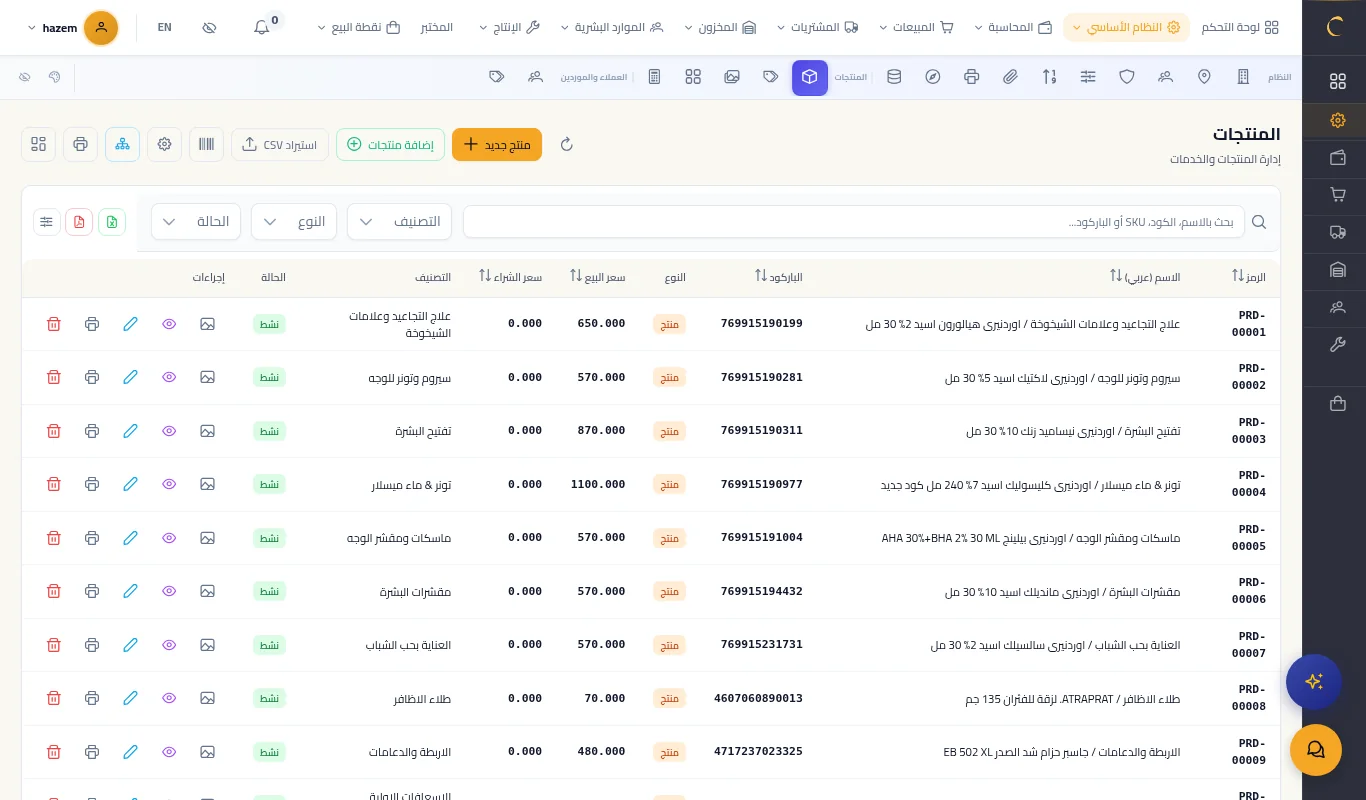Go to نقطة البيع

pyautogui.click(x=358, y=27)
